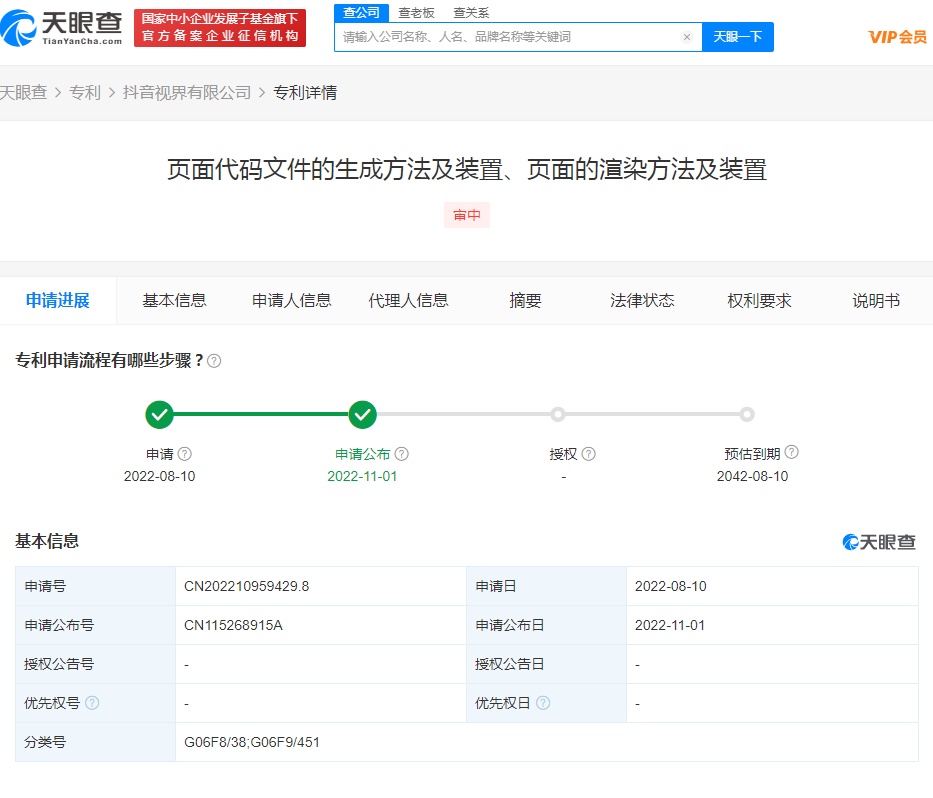
Task: Click the grey 预估到期 progress marker
Action: 747,414
